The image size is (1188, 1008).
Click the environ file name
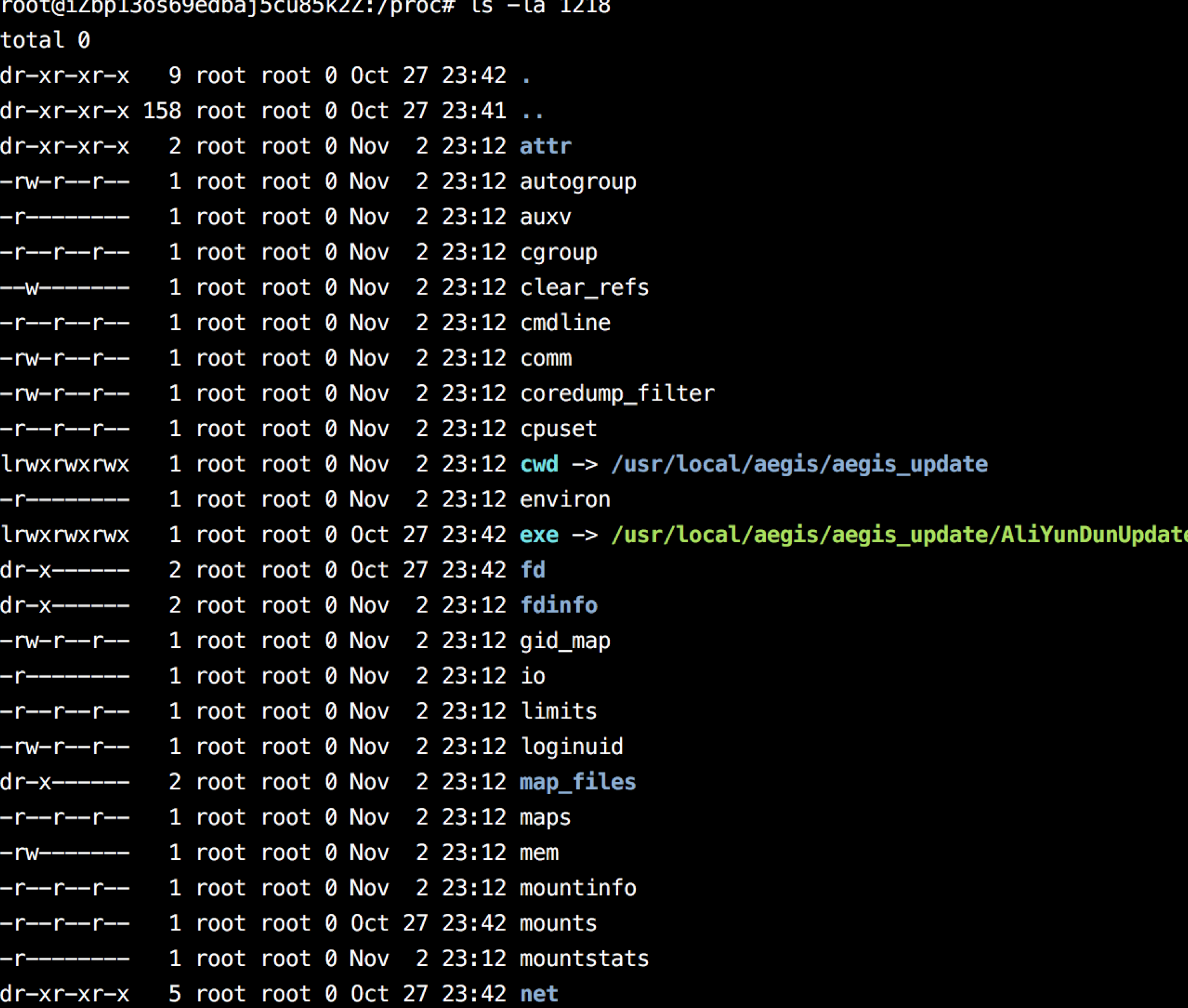pos(565,500)
